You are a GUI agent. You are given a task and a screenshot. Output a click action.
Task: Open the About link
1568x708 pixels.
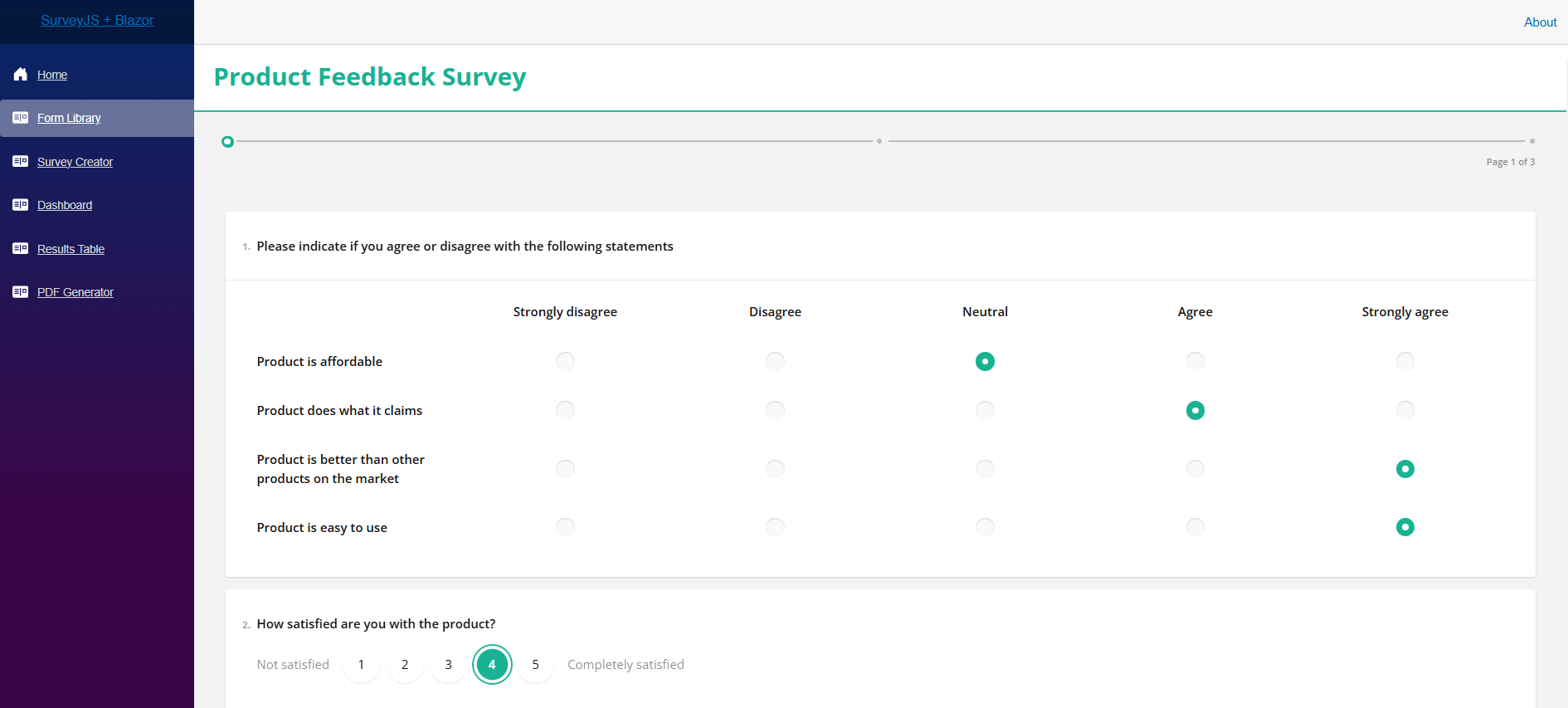(x=1540, y=22)
